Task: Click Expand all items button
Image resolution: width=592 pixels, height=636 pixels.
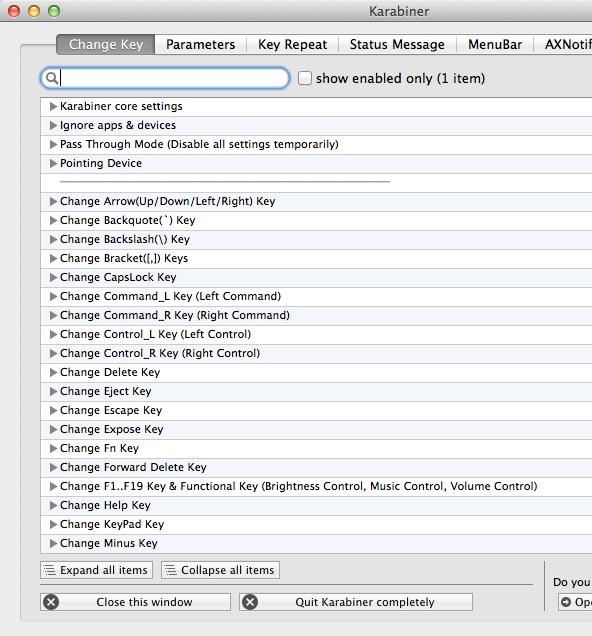Action: pyautogui.click(x=97, y=570)
